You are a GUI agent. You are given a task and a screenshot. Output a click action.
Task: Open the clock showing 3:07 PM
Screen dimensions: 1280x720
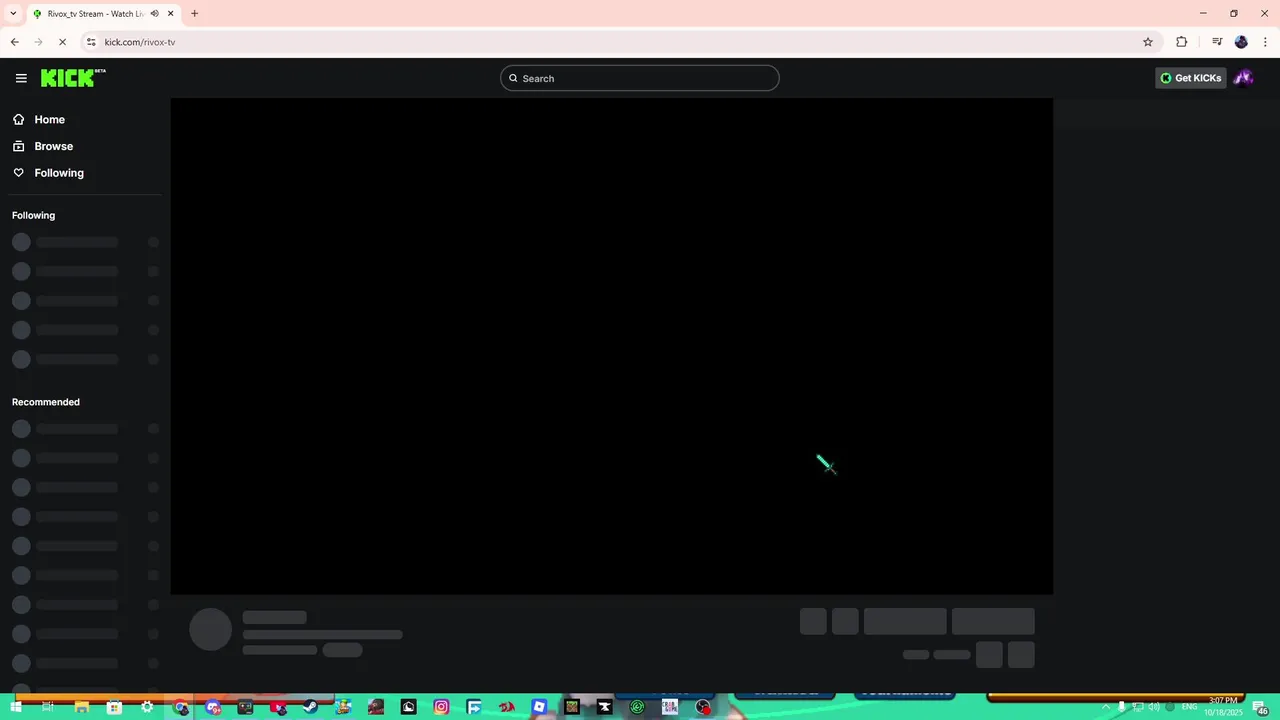(x=1223, y=706)
